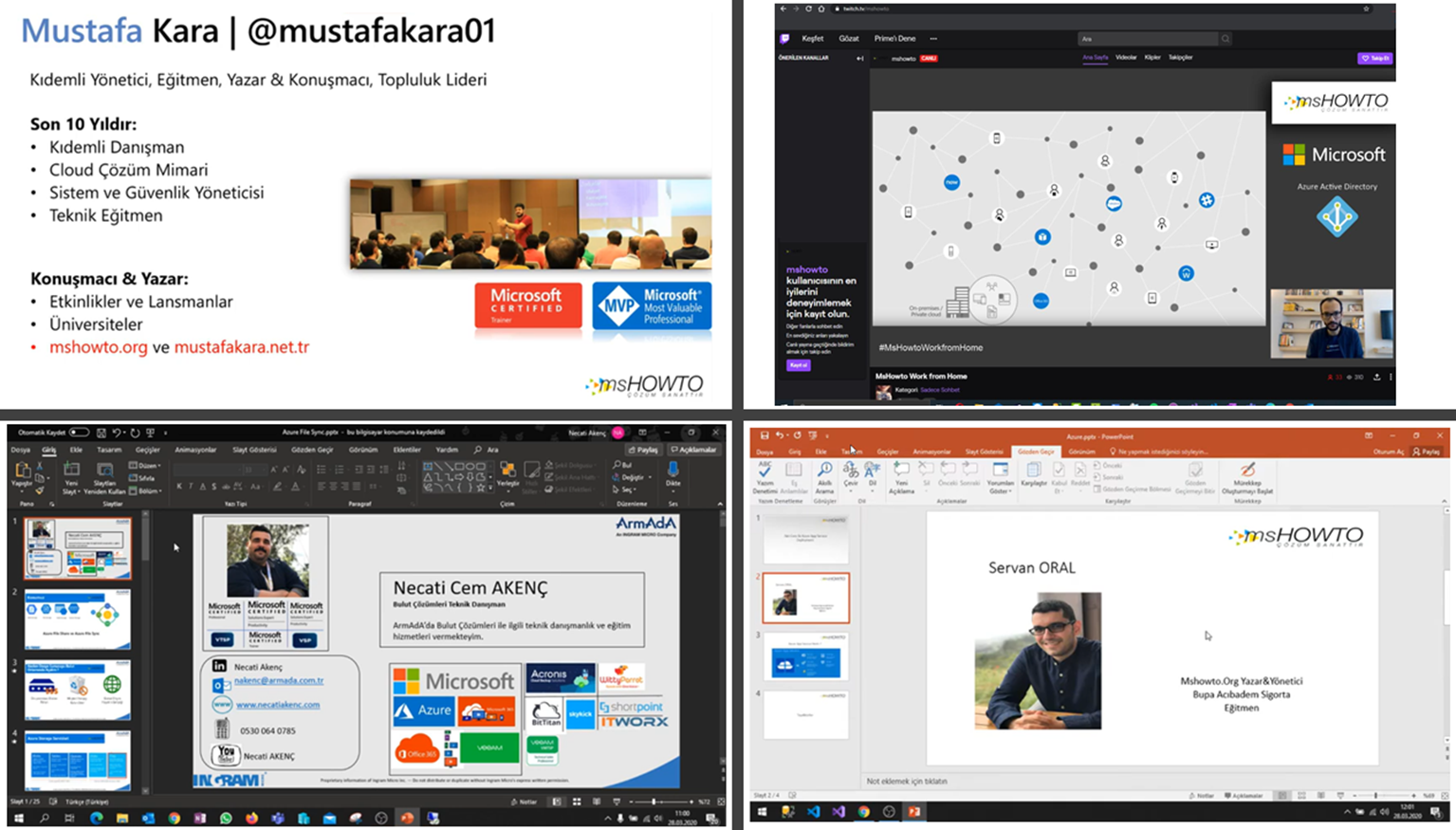The image size is (1456, 830).
Task: Click Twitch search input field
Action: (x=1149, y=39)
